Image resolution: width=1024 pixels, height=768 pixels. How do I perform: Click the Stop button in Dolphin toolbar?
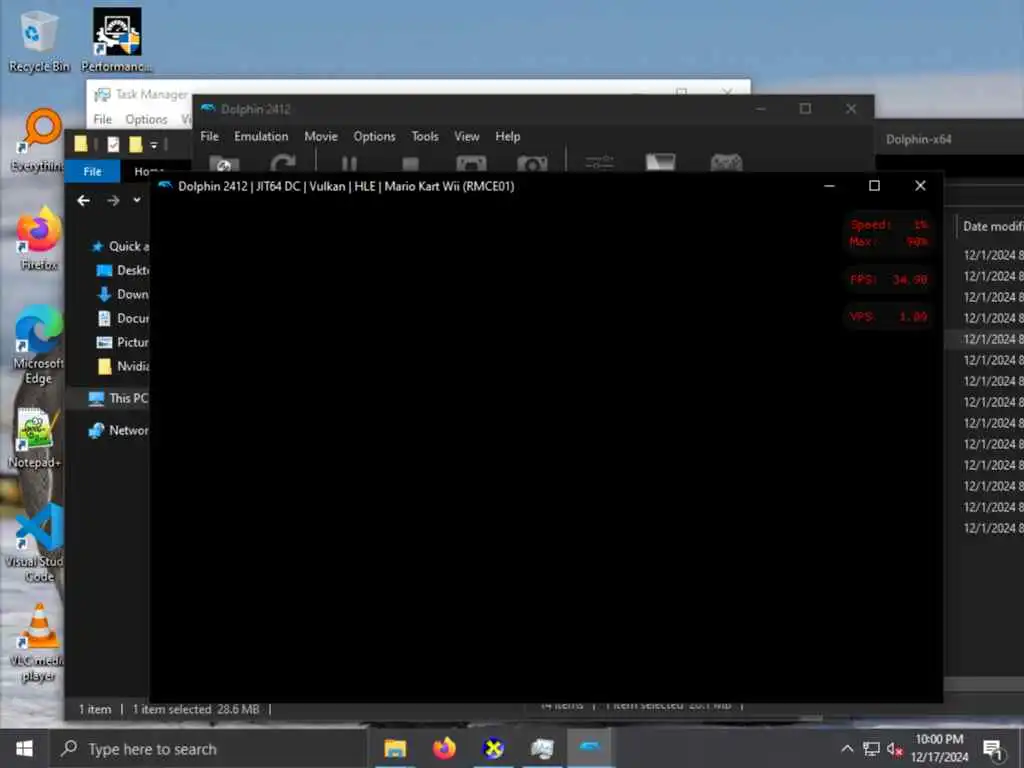tap(410, 164)
